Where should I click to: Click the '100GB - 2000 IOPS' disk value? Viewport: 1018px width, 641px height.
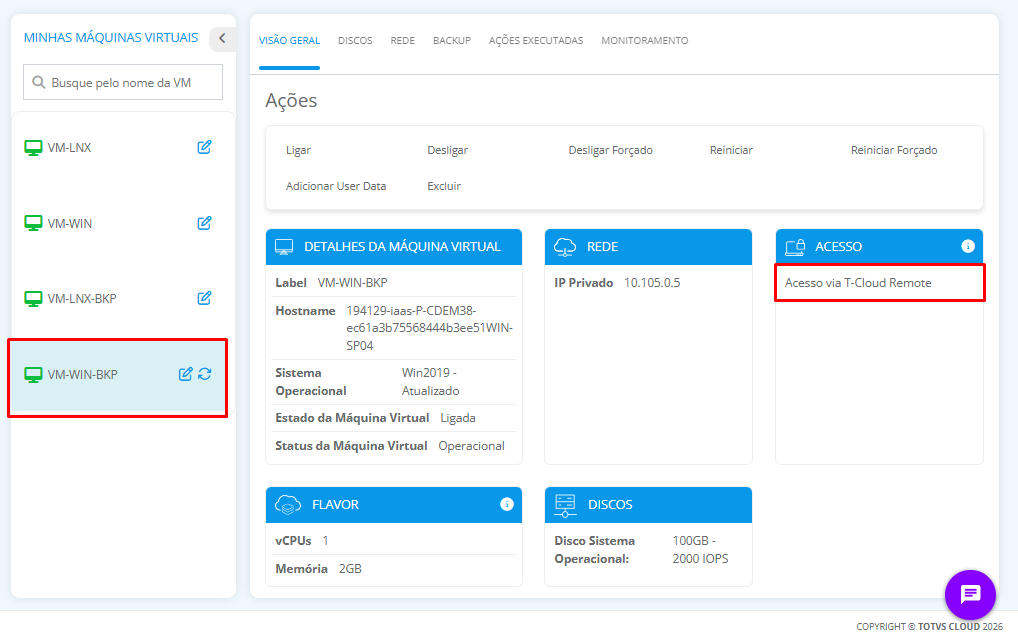click(701, 549)
